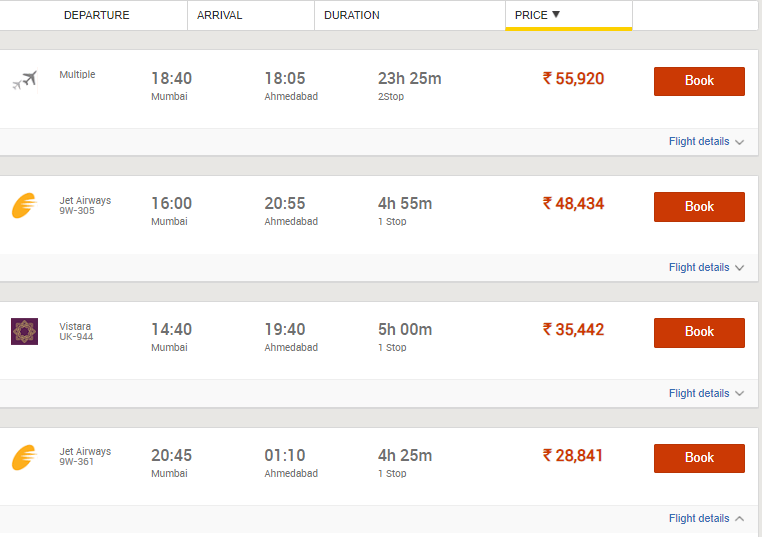Expand flight details for ₹55,920 flight
Viewport: 762px width, 537px height.
tap(706, 142)
